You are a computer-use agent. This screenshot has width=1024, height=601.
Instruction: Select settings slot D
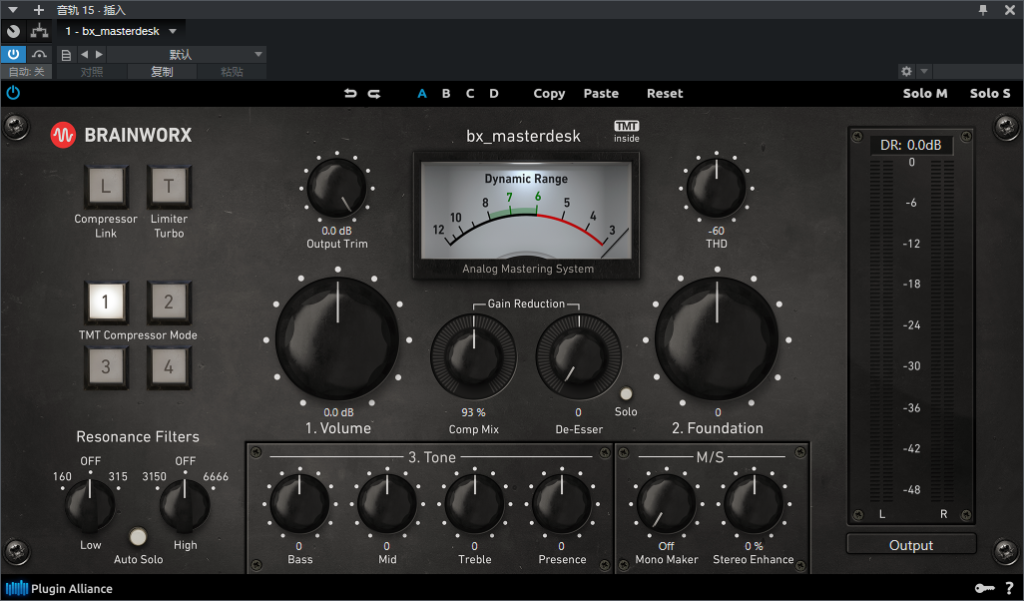pos(494,93)
